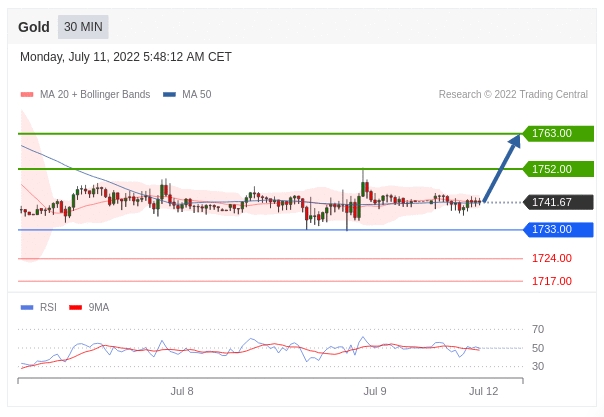Screen dimensions: 604x417
Task: Click the 1763.00 resistance price tag
Action: pyautogui.click(x=558, y=134)
